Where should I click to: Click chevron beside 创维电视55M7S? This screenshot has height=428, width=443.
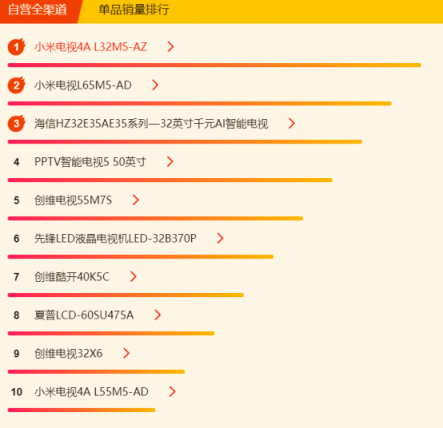[x=135, y=200]
